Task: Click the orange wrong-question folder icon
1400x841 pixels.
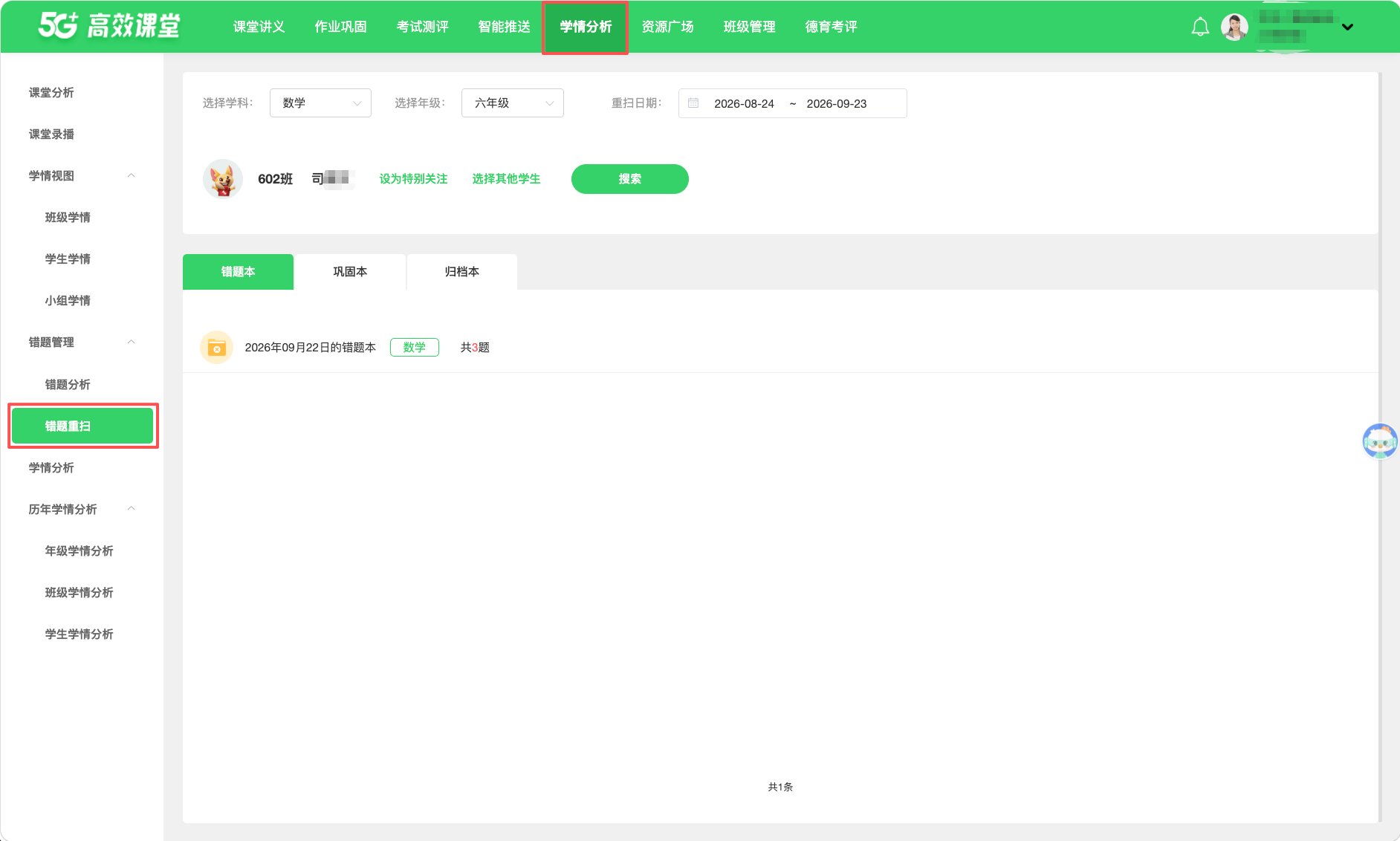Action: 217,347
